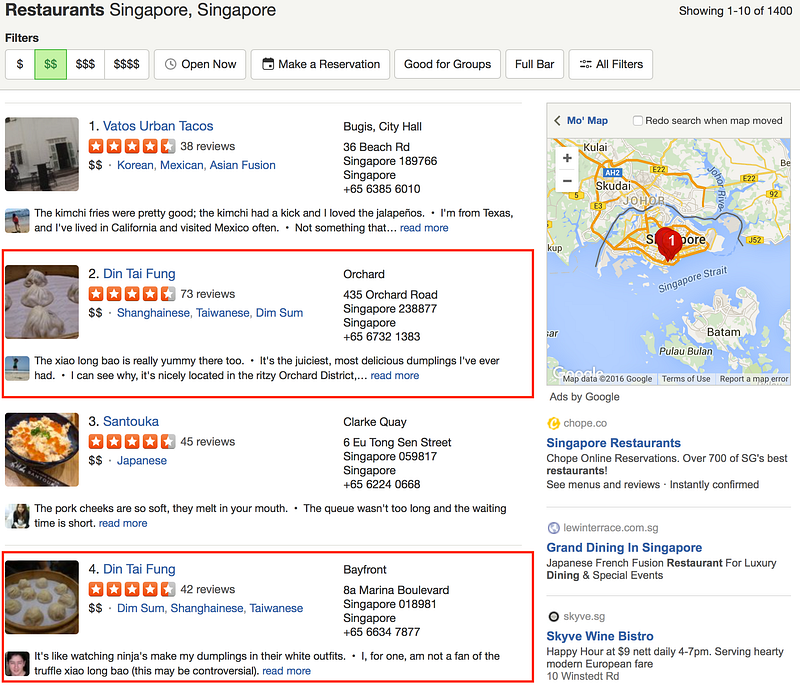Click Din Tai Fung Bayfront steamer photo

point(42,597)
